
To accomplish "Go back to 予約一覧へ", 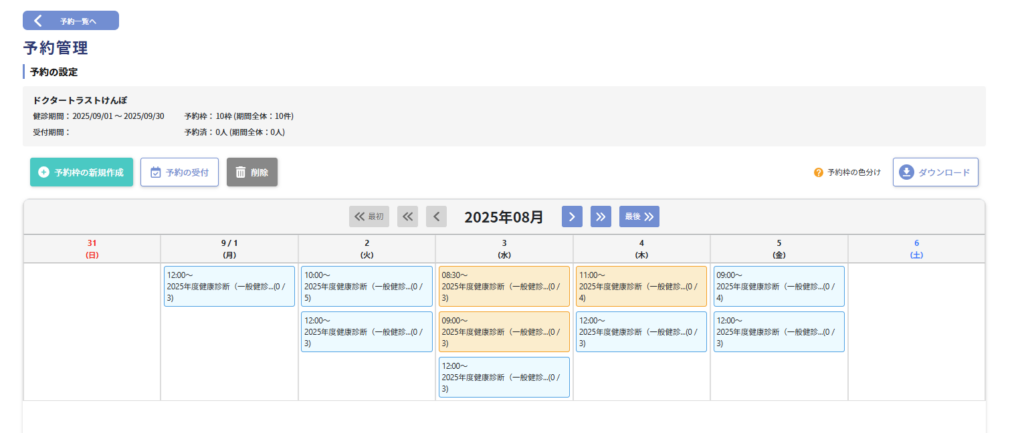I will click(70, 20).
